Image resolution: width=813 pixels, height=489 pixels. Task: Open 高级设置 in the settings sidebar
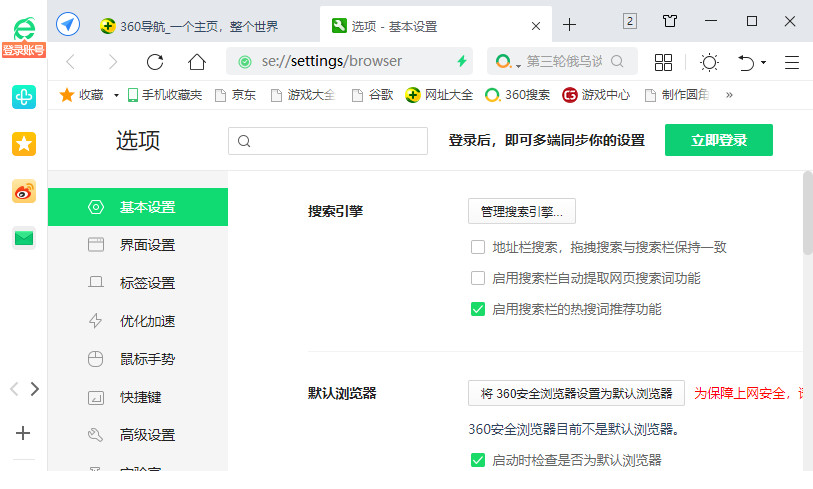138,435
